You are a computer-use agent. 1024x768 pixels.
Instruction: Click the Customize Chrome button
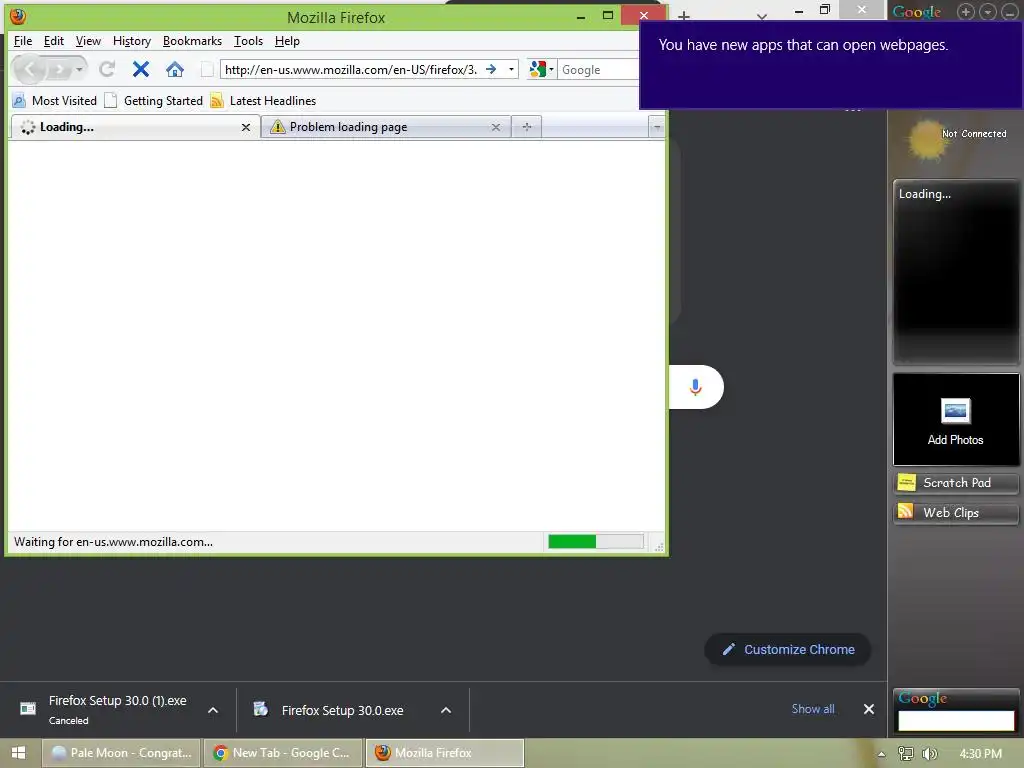click(x=788, y=649)
